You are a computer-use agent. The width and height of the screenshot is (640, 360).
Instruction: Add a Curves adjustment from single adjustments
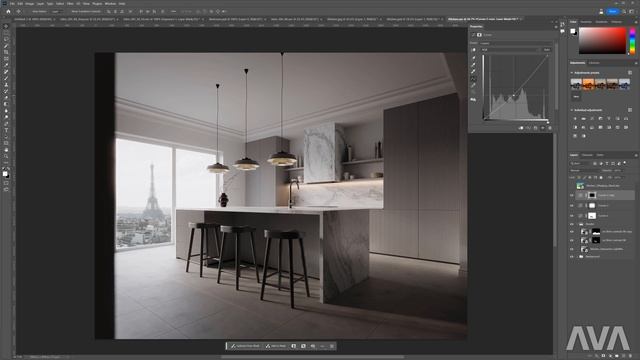592,118
